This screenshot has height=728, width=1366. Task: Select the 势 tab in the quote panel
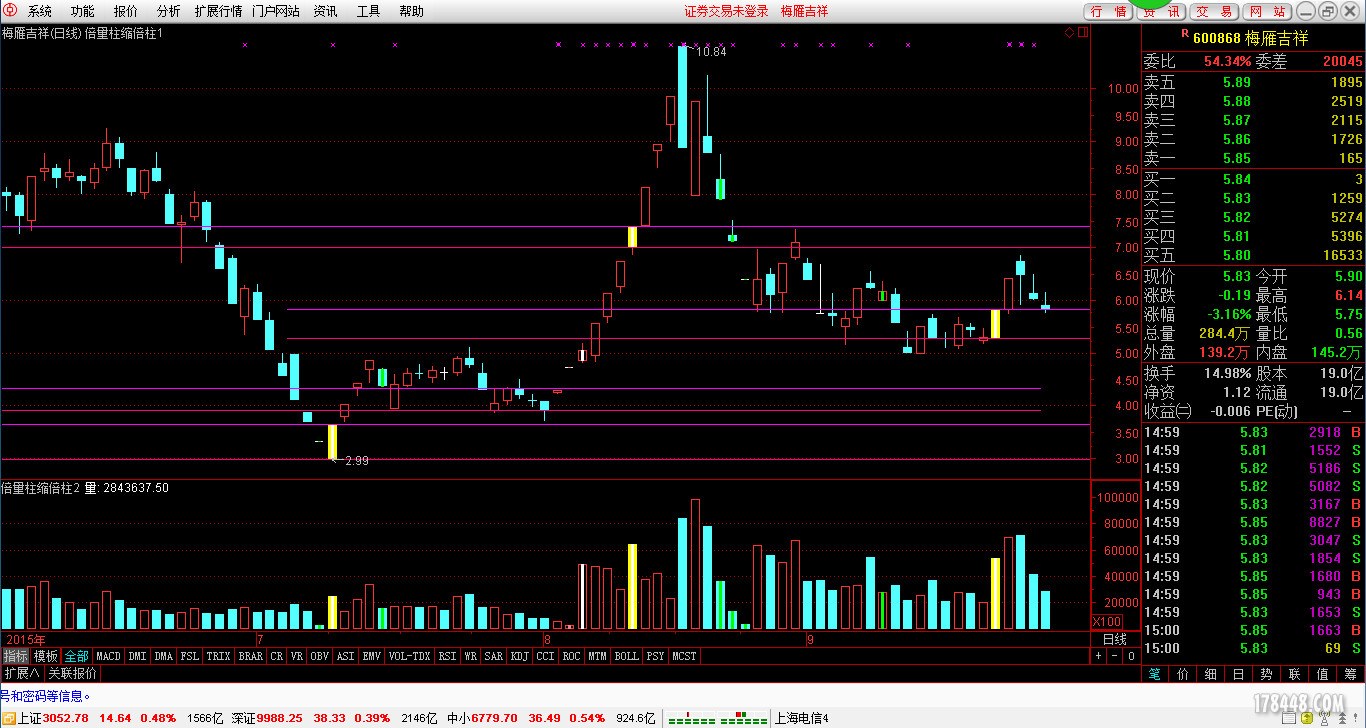point(1267,674)
